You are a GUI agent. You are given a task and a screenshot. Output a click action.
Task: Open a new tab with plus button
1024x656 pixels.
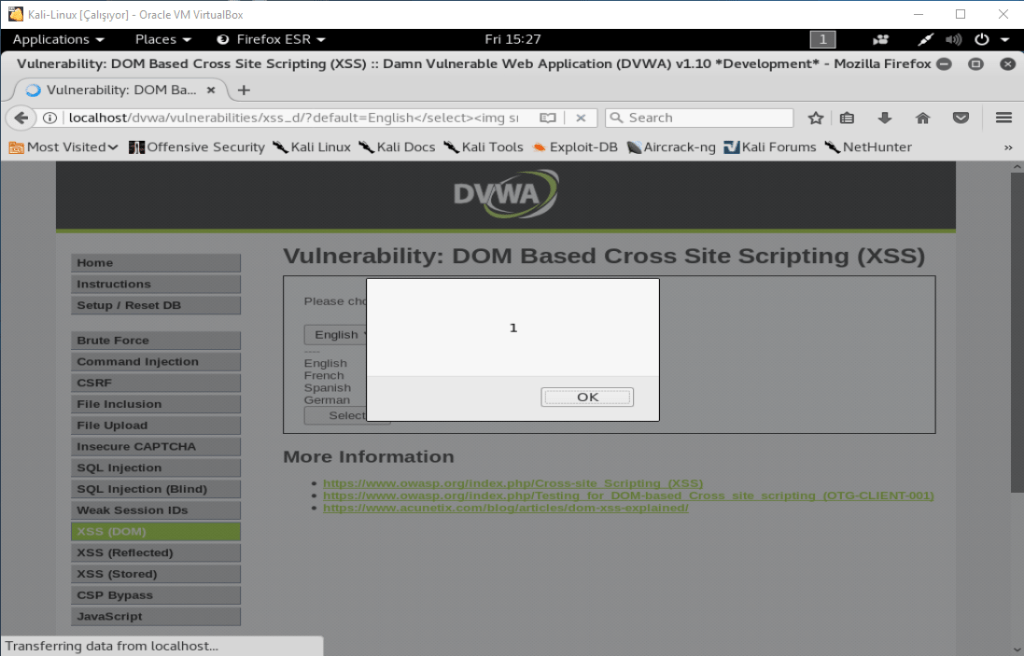tap(243, 90)
